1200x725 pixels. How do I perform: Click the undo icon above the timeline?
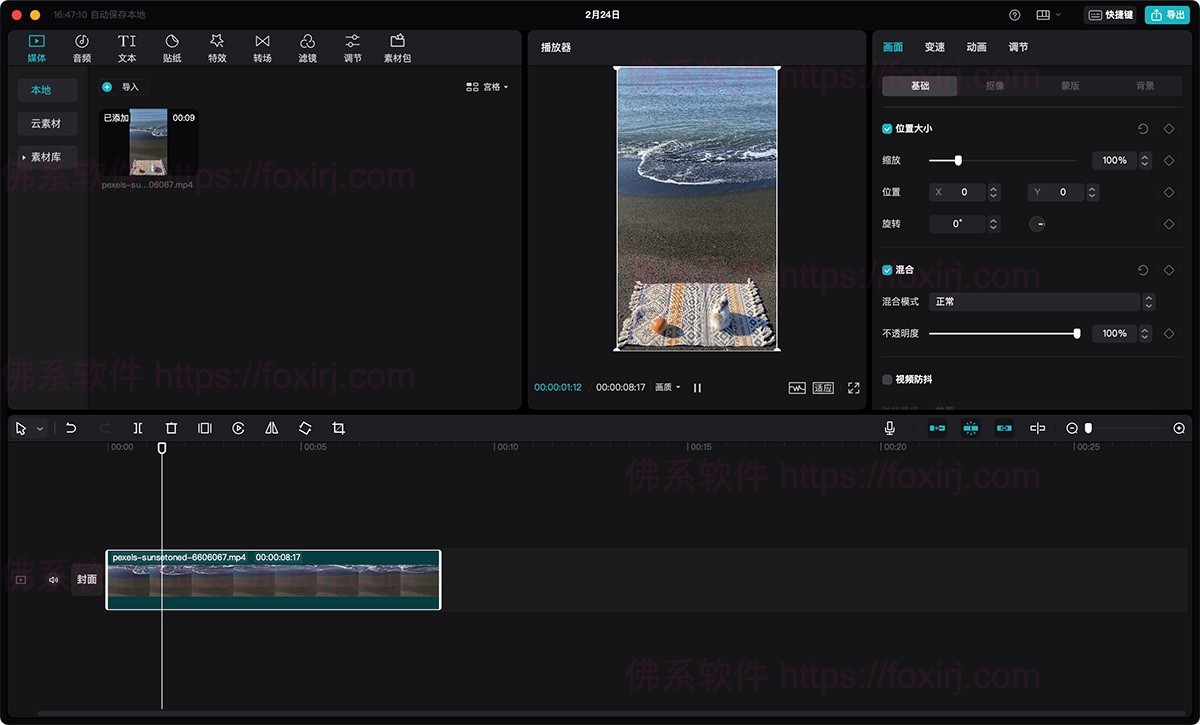pos(70,428)
